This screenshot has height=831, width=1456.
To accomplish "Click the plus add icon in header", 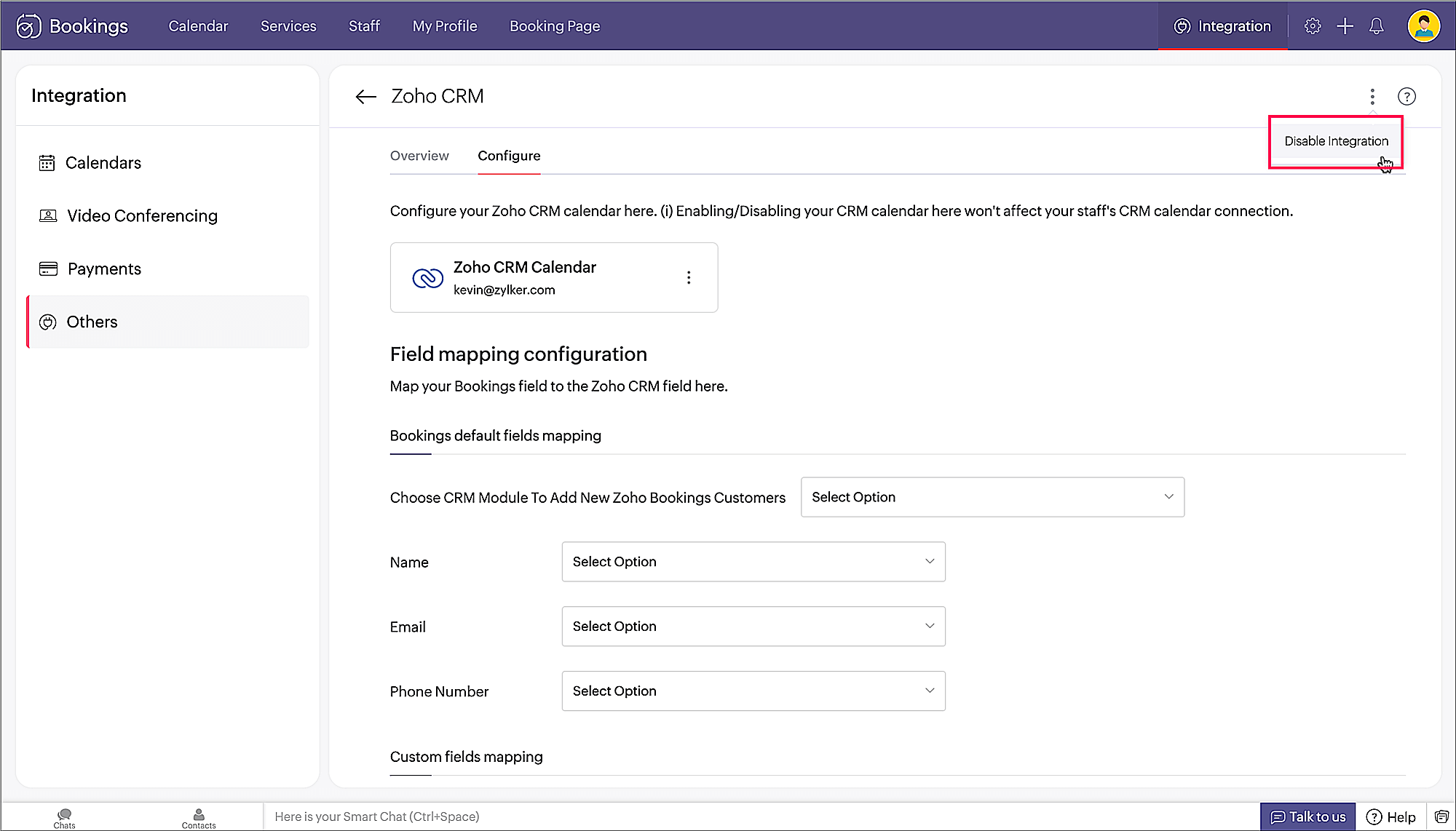I will (x=1345, y=26).
